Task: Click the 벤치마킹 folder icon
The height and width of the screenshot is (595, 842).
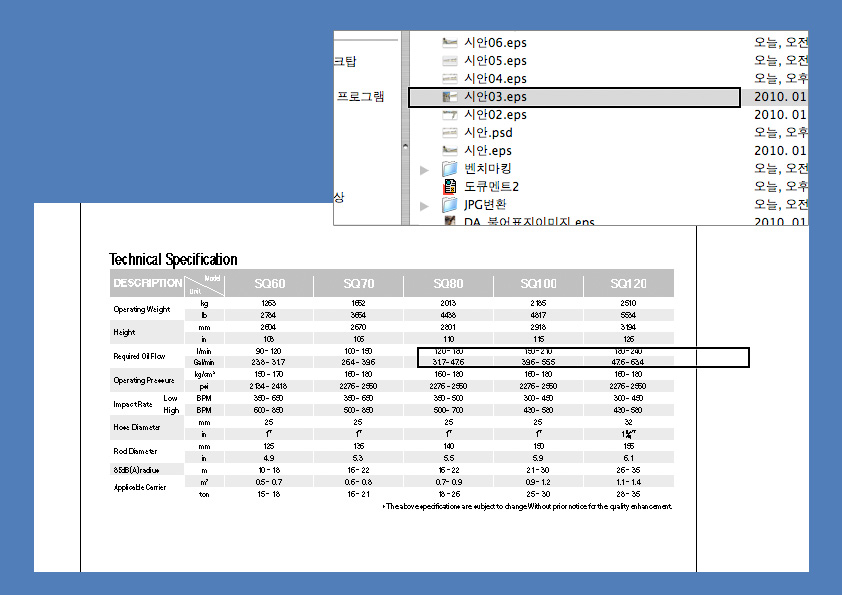Action: tap(449, 169)
